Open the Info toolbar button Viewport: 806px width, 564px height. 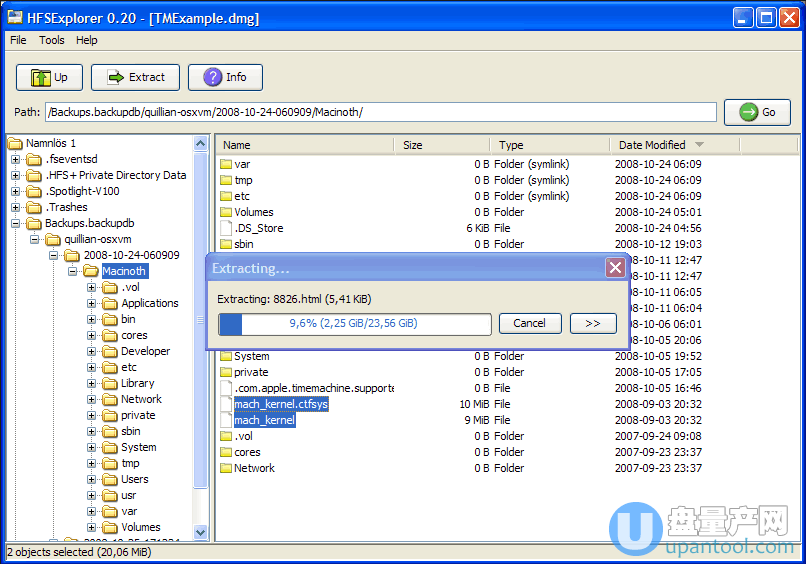[225, 77]
